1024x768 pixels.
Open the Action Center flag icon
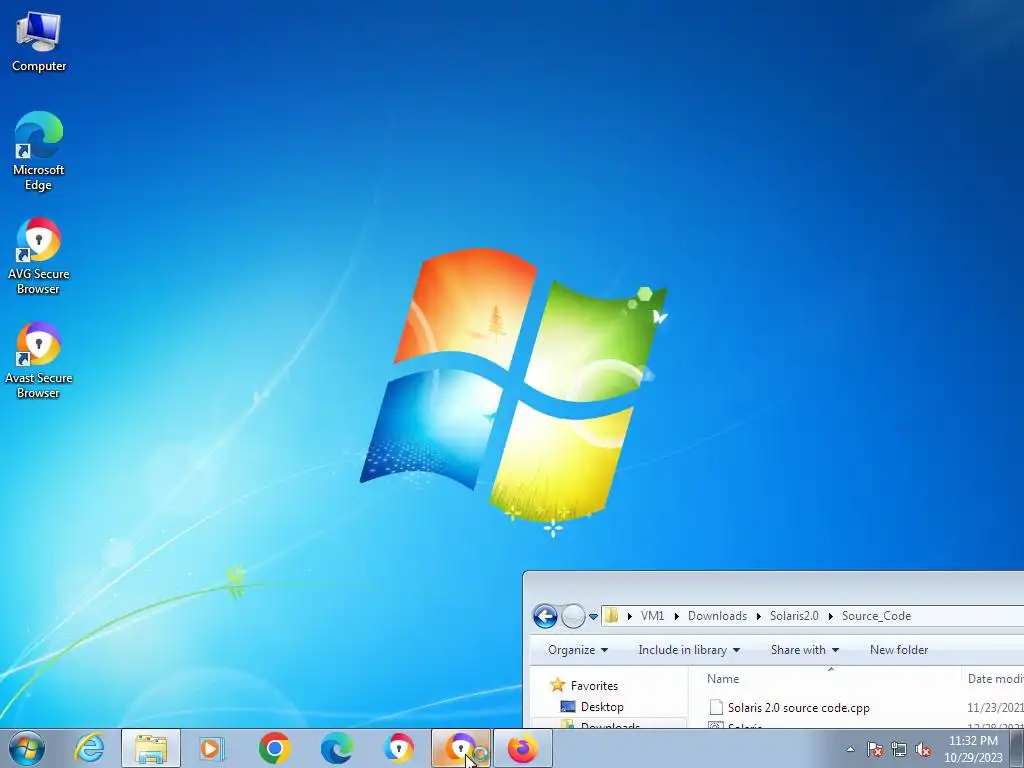tap(875, 750)
